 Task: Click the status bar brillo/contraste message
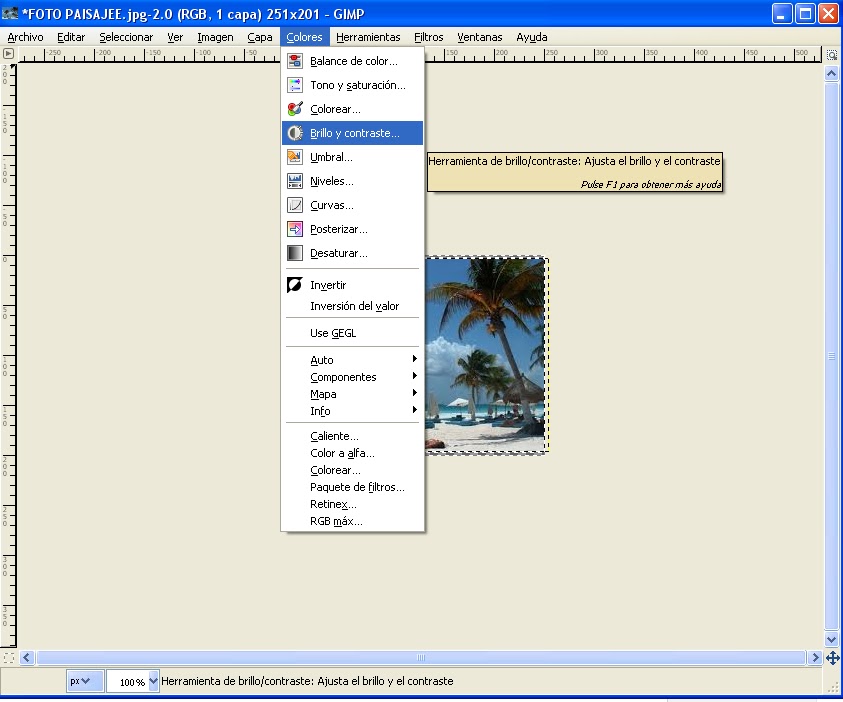(x=307, y=681)
